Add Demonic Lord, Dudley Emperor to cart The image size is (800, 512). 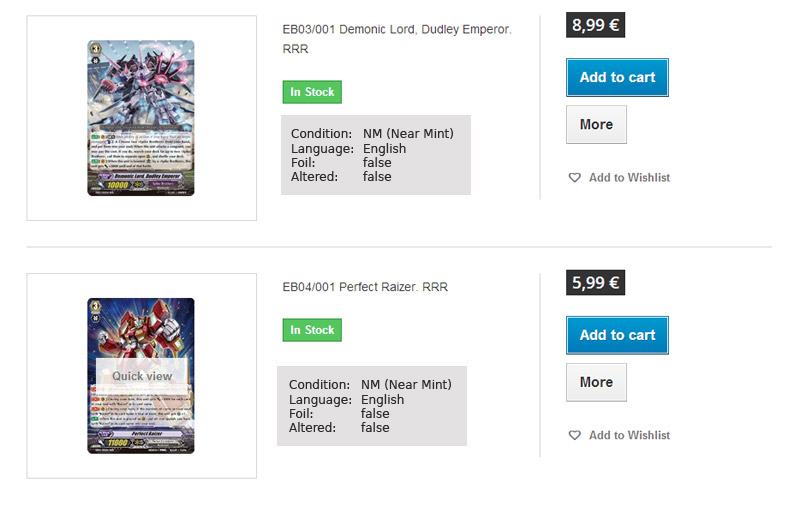pos(617,78)
